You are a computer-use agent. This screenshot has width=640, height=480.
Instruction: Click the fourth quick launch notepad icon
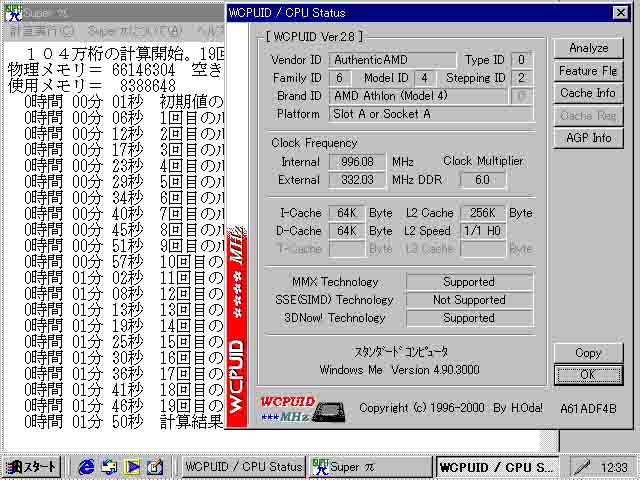pos(155,467)
